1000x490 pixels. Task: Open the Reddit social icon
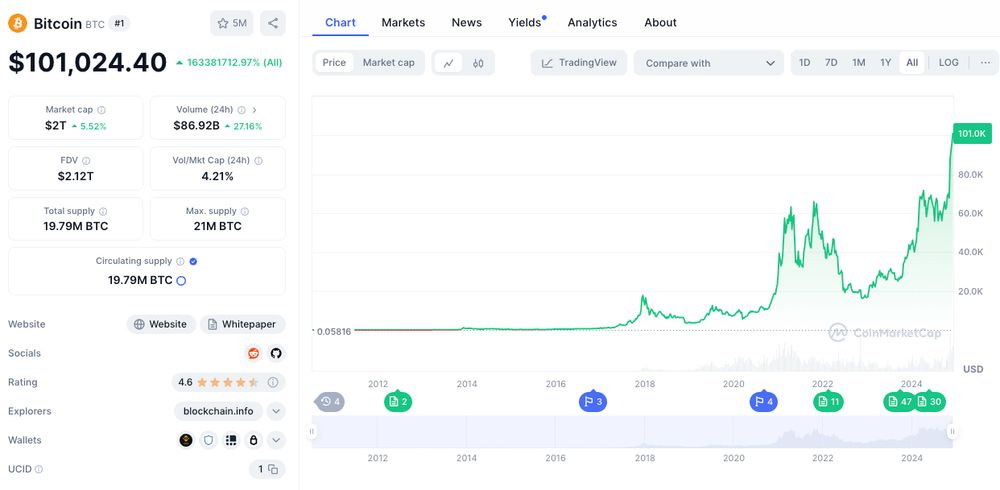(254, 353)
